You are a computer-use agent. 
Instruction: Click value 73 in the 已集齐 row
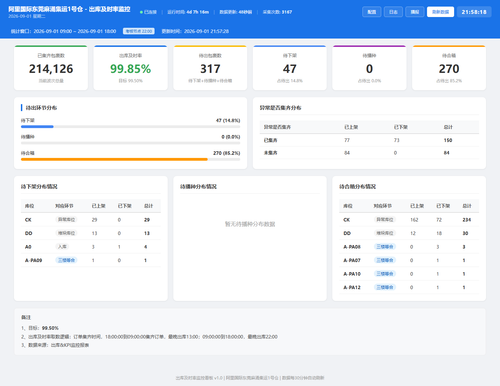click(396, 140)
